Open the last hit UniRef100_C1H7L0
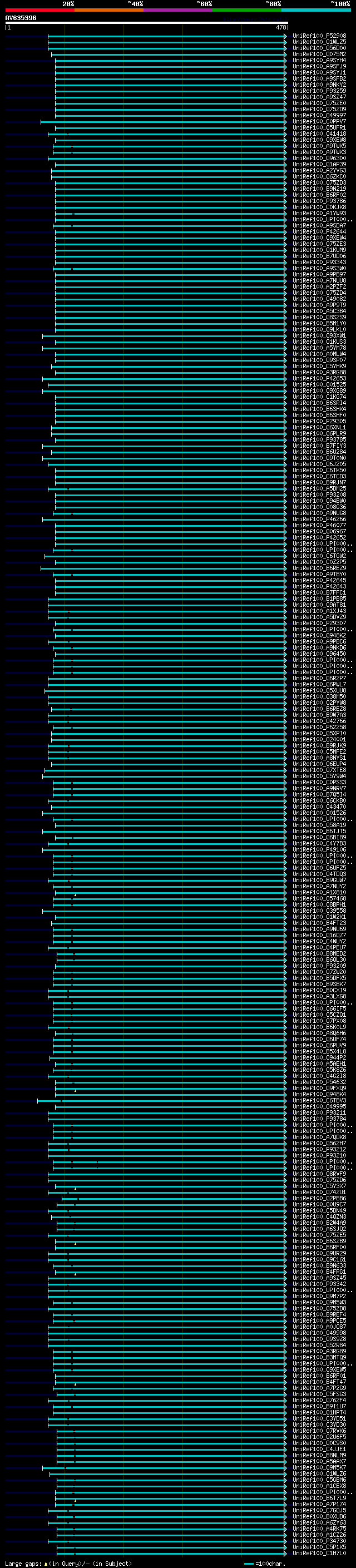This screenshot has height=1568, width=356. coord(319,1554)
